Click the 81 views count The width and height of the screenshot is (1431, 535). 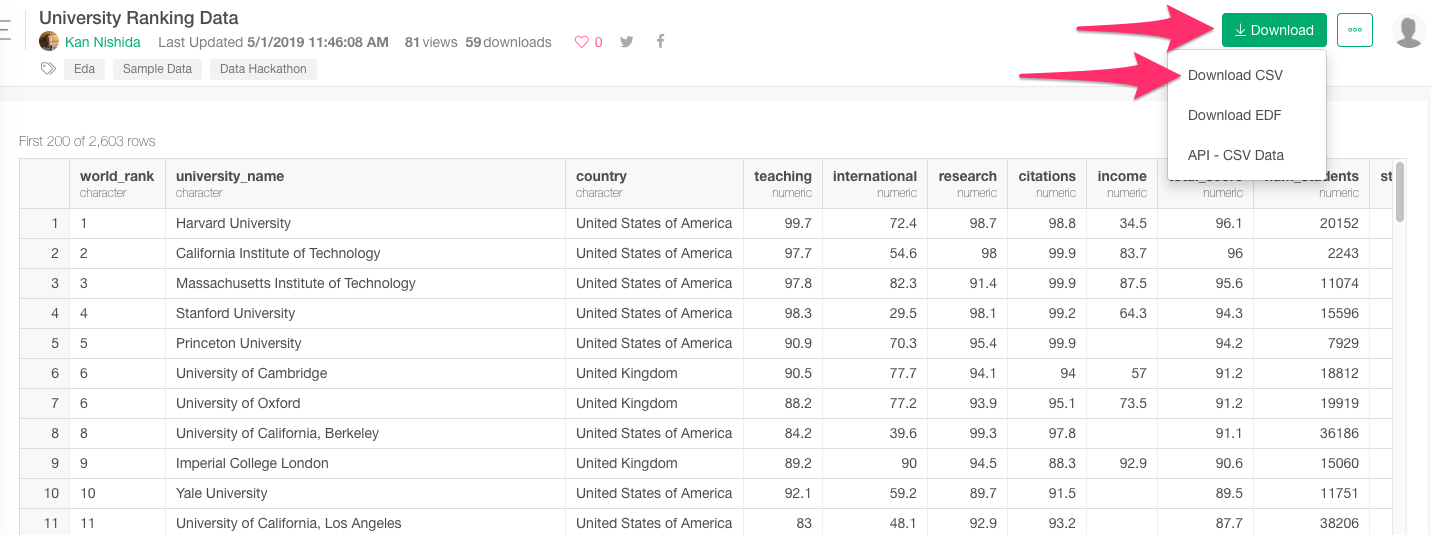[431, 42]
